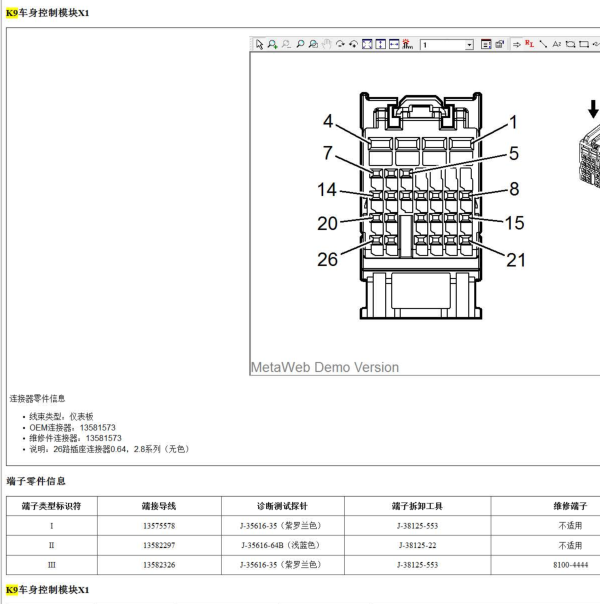Click terminal type identifier row III
Screen dimensions: 600x604
52,565
